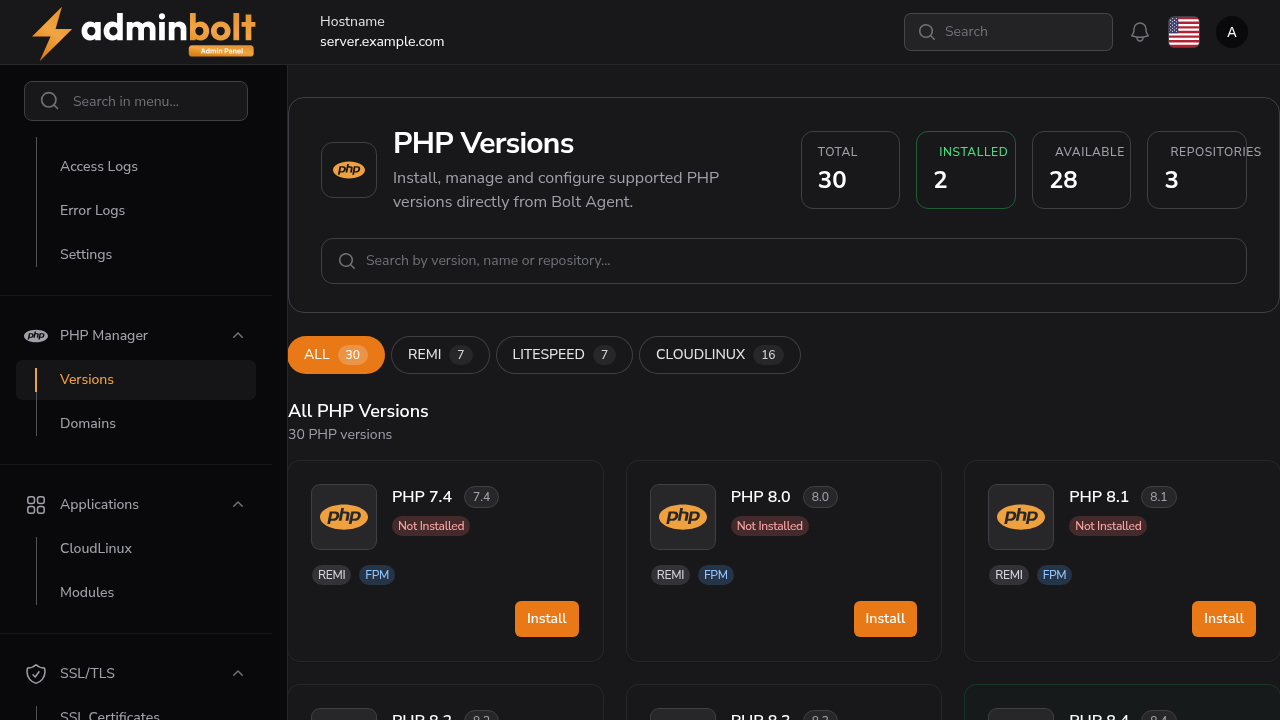The height and width of the screenshot is (720, 1280).
Task: Click the menu search magnifier icon
Action: (x=50, y=101)
